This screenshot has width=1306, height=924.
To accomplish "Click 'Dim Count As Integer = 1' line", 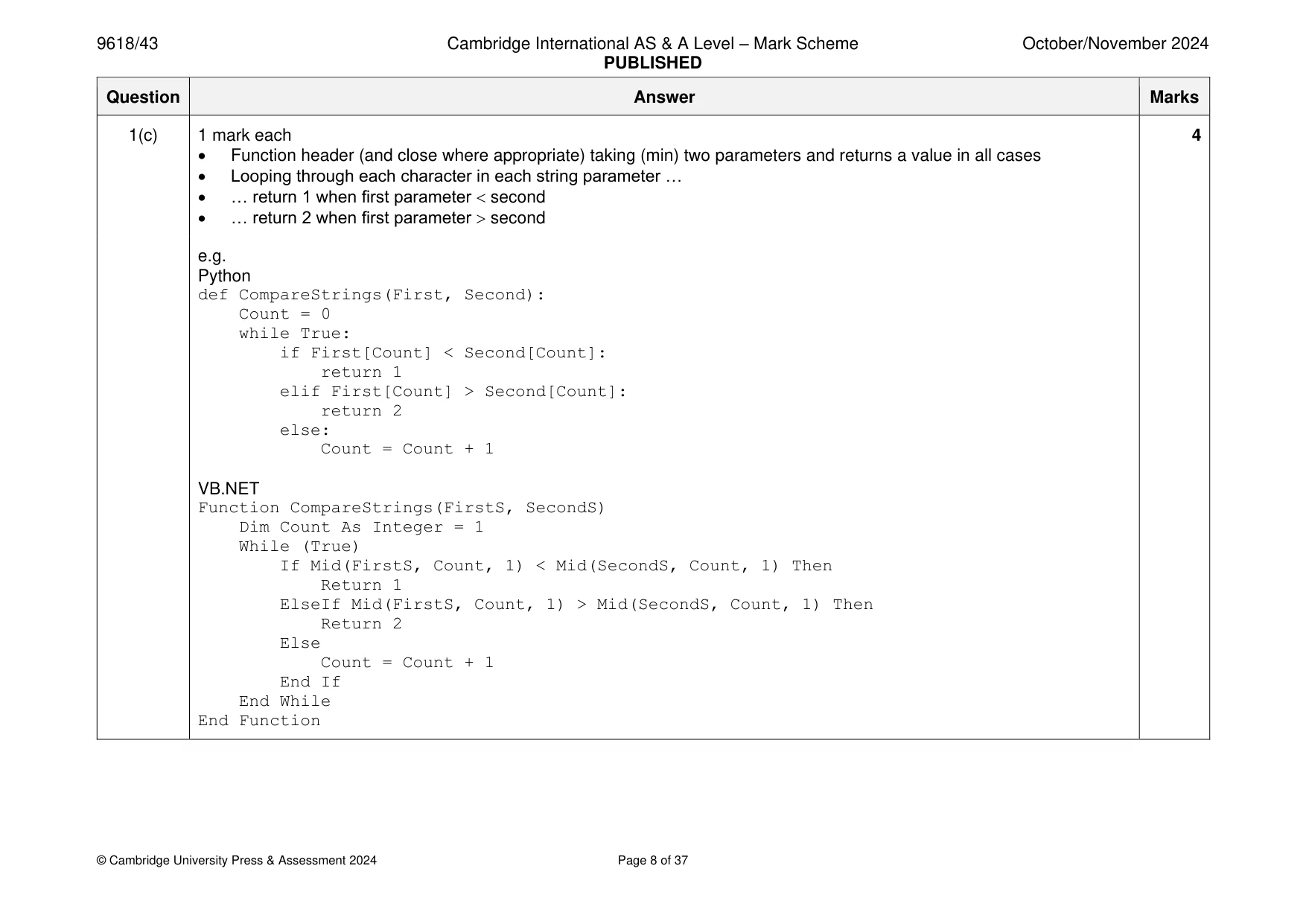I will 361,527.
